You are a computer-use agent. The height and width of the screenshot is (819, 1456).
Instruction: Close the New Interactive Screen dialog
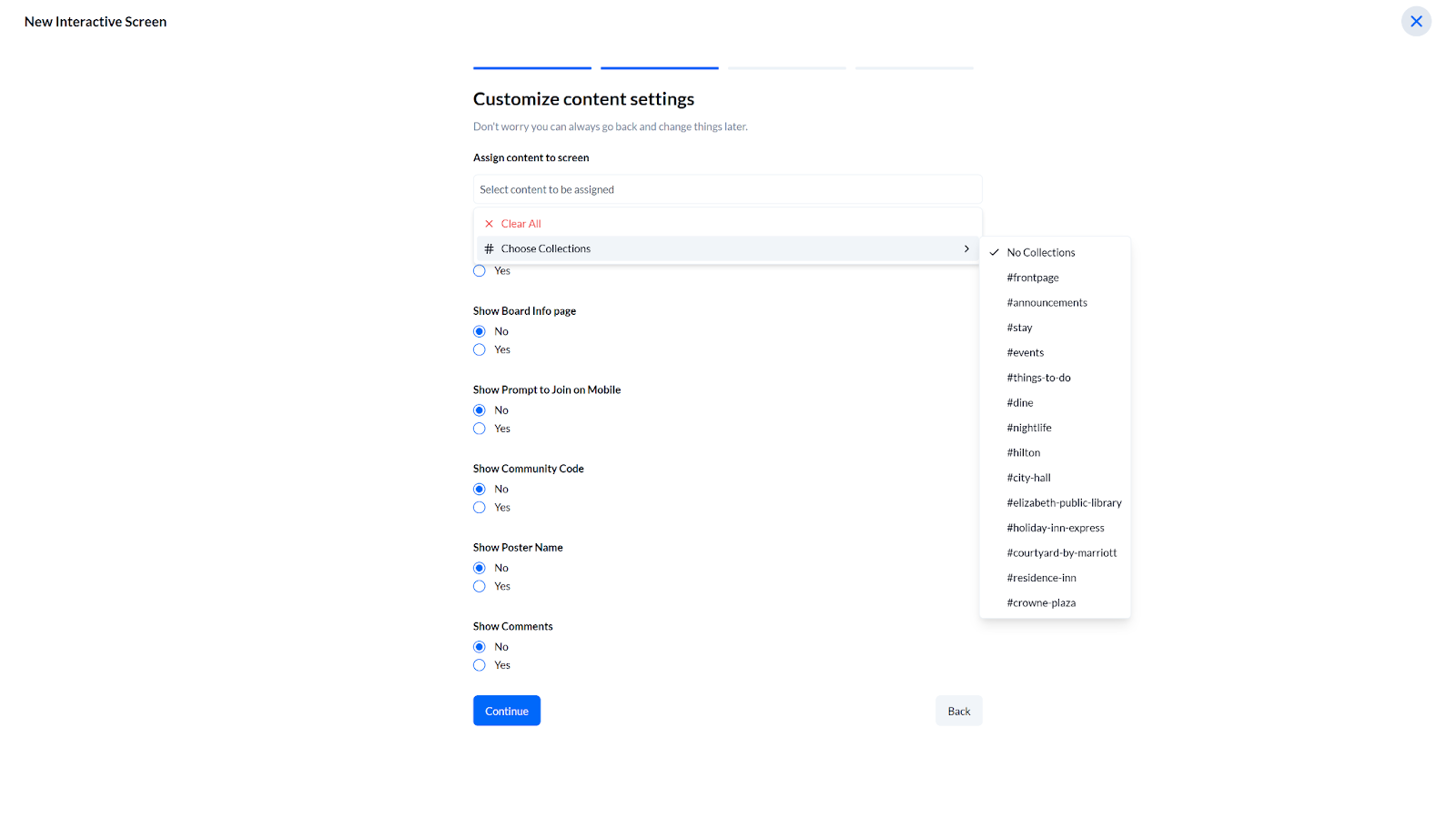click(x=1416, y=22)
